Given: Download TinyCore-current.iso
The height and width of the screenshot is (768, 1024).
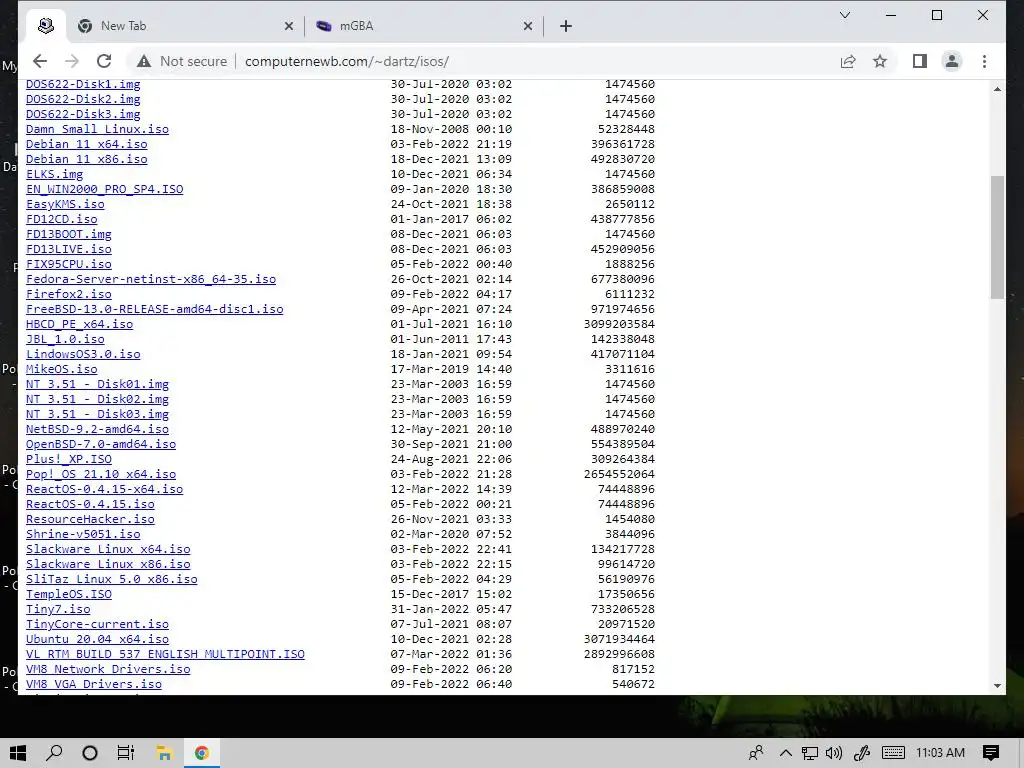Looking at the screenshot, I should tap(97, 624).
